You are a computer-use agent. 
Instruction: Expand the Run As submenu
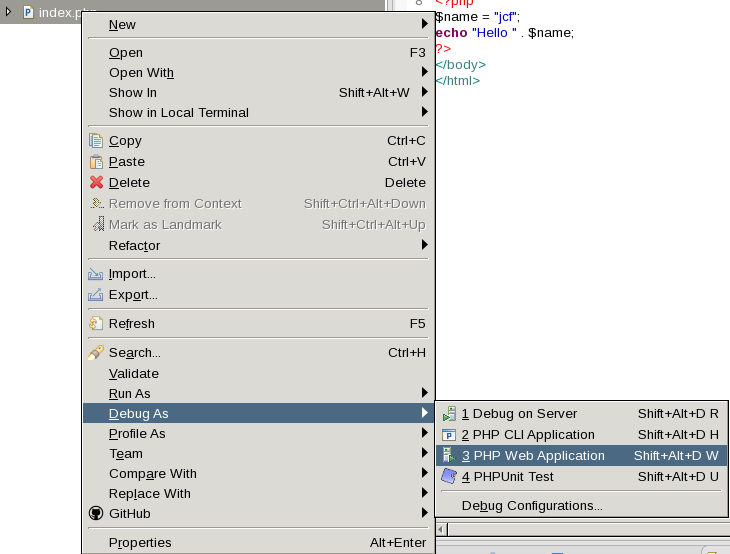pos(258,393)
